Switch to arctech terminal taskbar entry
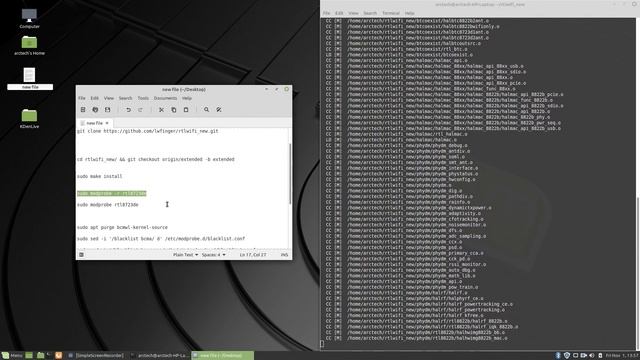This screenshot has width=640, height=360. (x=159, y=356)
